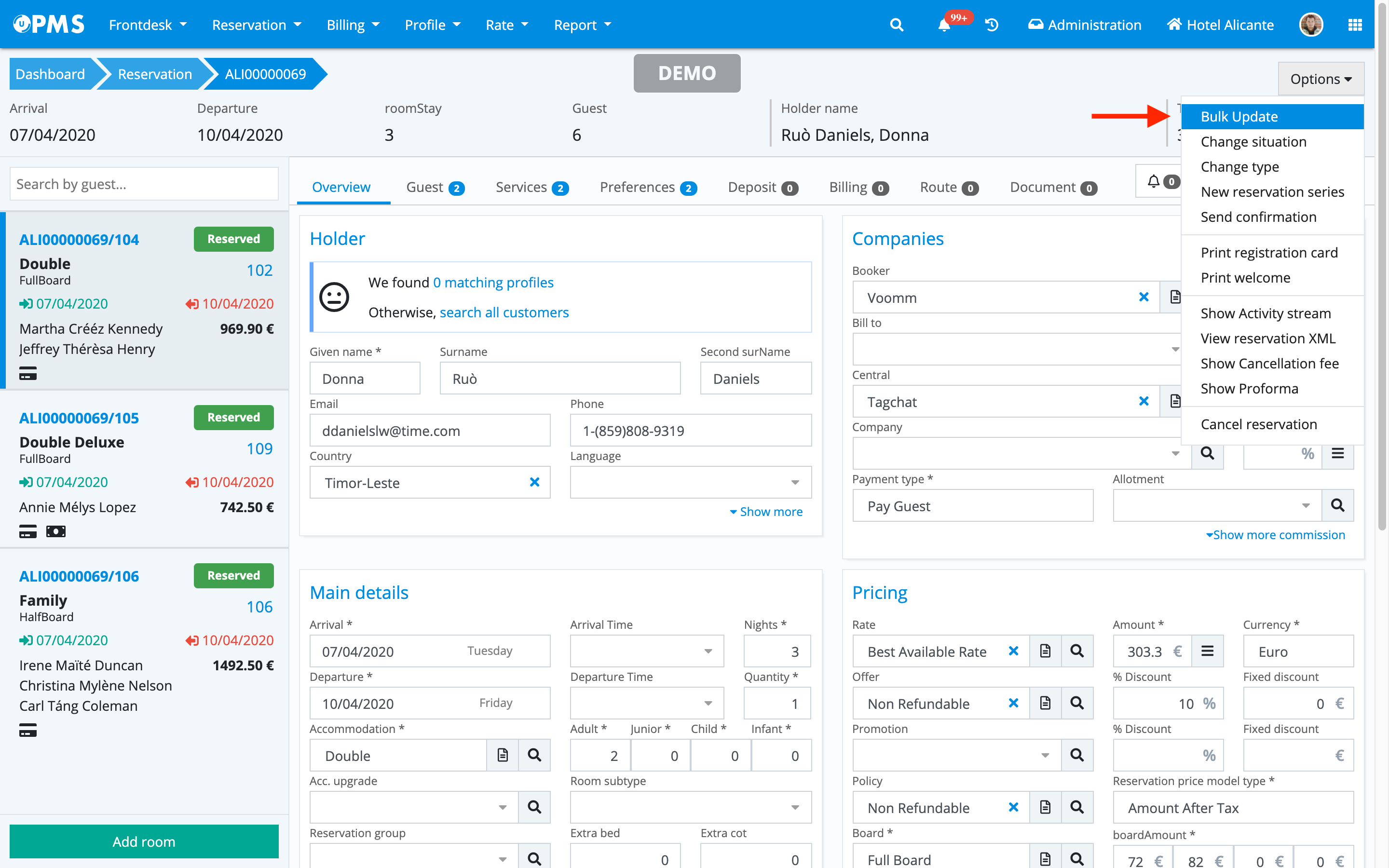Open the search all customers link
The image size is (1389, 868).
tap(504, 312)
